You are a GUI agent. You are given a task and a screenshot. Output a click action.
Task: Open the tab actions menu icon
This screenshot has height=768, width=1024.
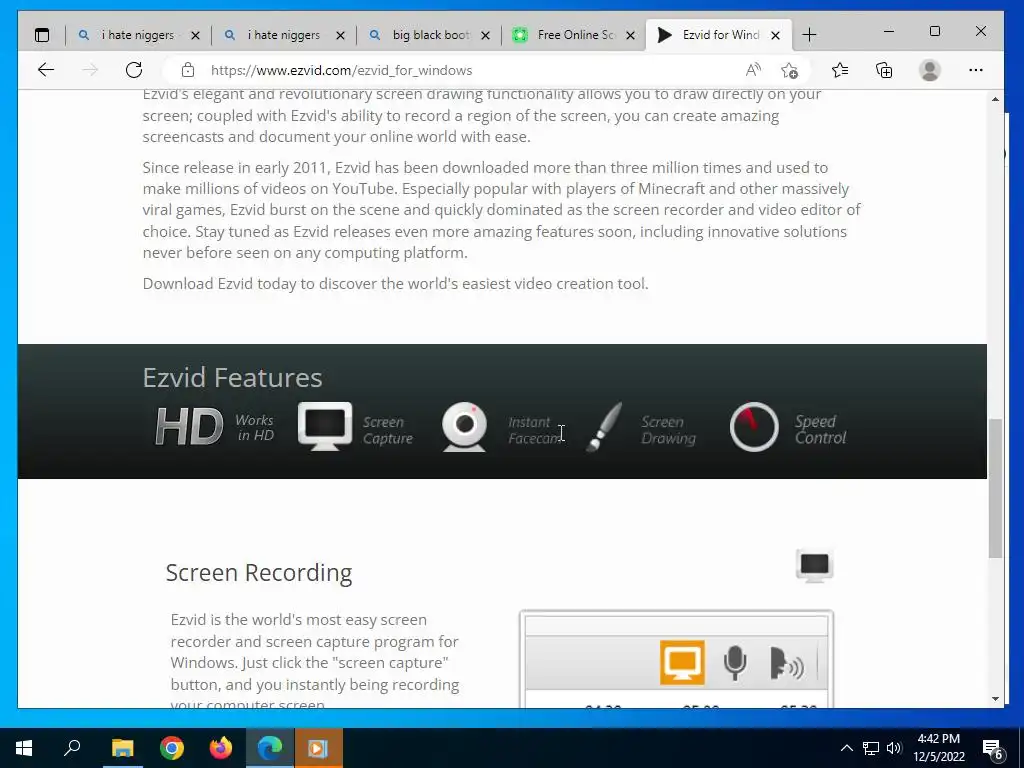coord(42,35)
